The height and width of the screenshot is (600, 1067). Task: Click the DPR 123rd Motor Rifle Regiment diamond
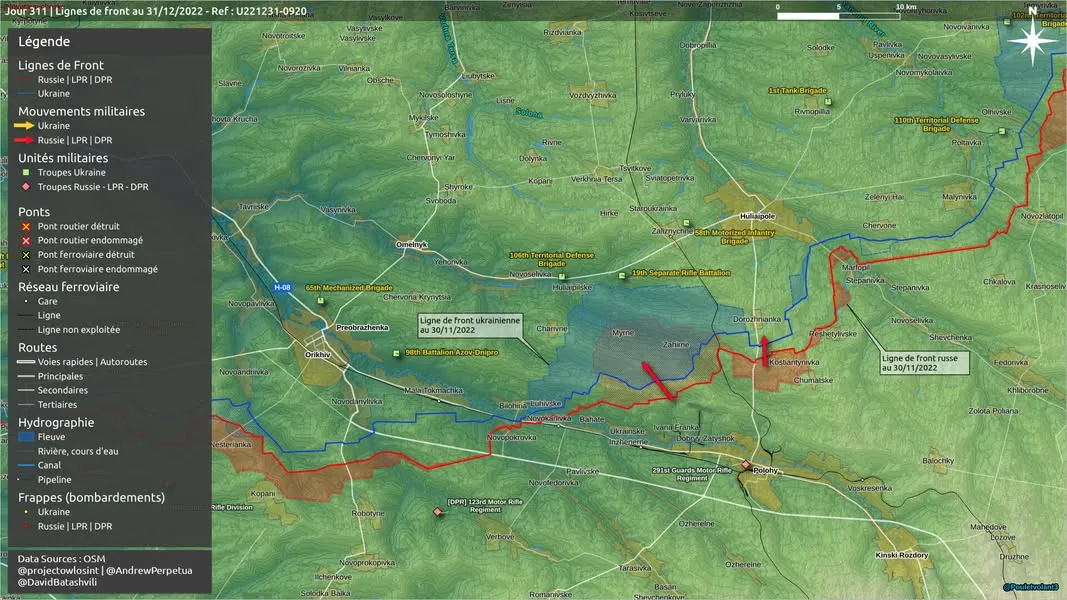(x=438, y=512)
